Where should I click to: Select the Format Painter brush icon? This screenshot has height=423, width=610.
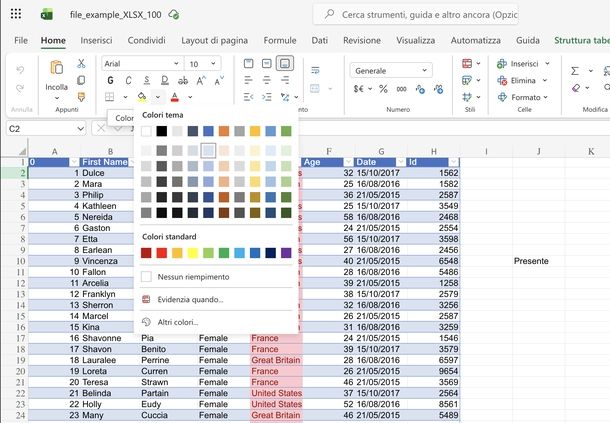81,97
